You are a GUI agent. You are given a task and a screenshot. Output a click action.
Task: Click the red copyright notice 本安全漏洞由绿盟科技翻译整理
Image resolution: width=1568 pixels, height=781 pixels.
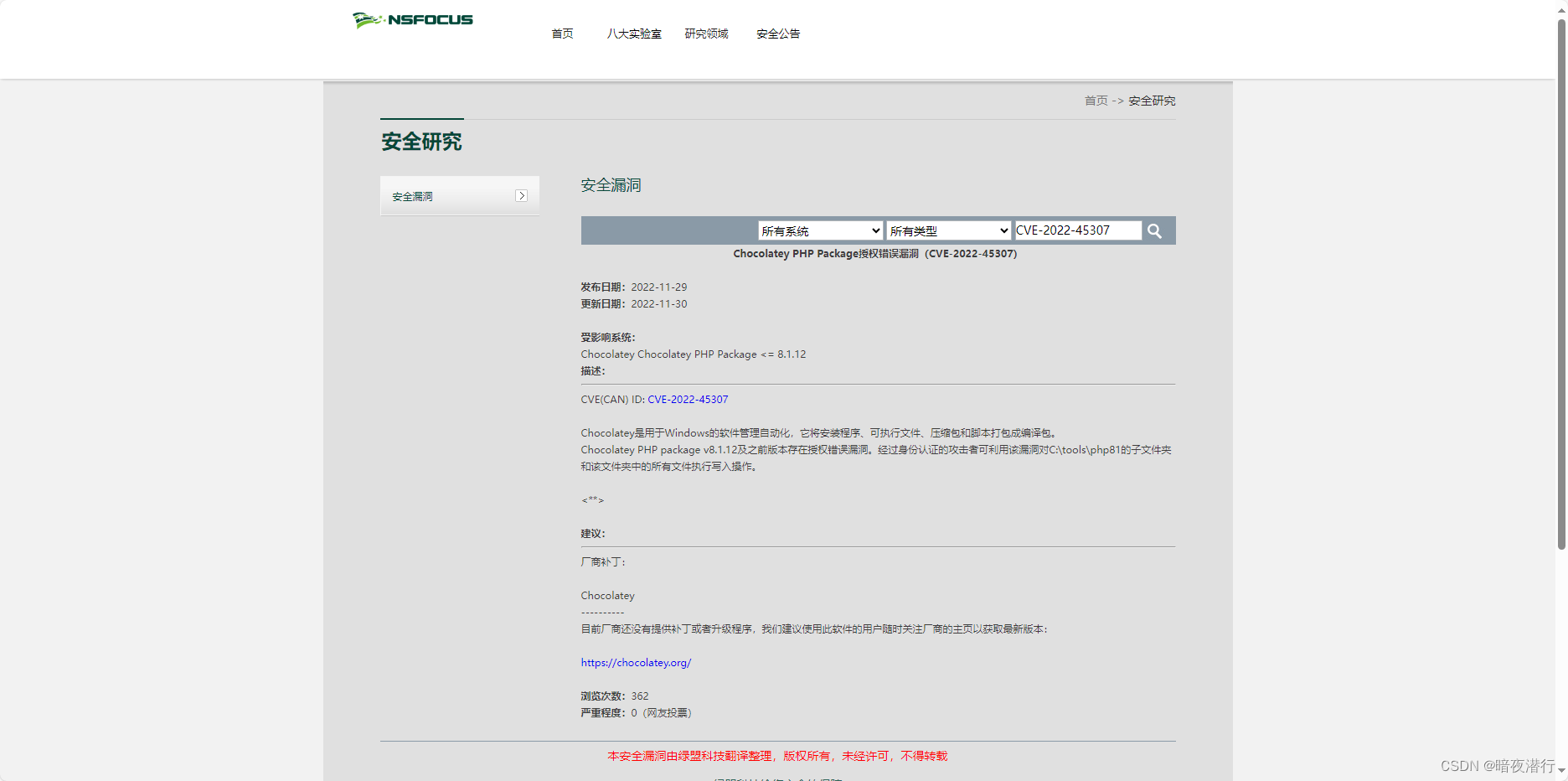point(777,756)
